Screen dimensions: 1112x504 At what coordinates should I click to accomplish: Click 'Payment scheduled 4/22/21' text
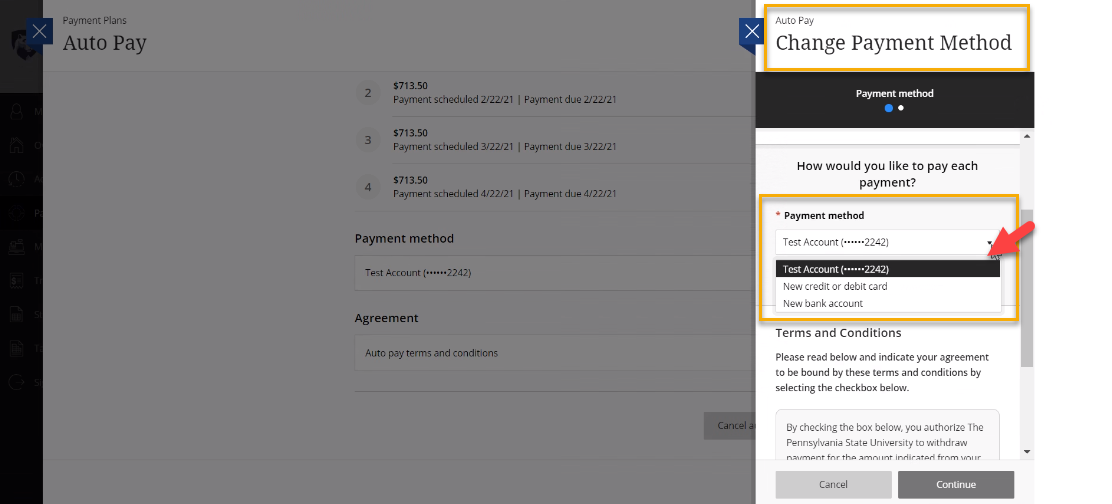[x=452, y=194]
